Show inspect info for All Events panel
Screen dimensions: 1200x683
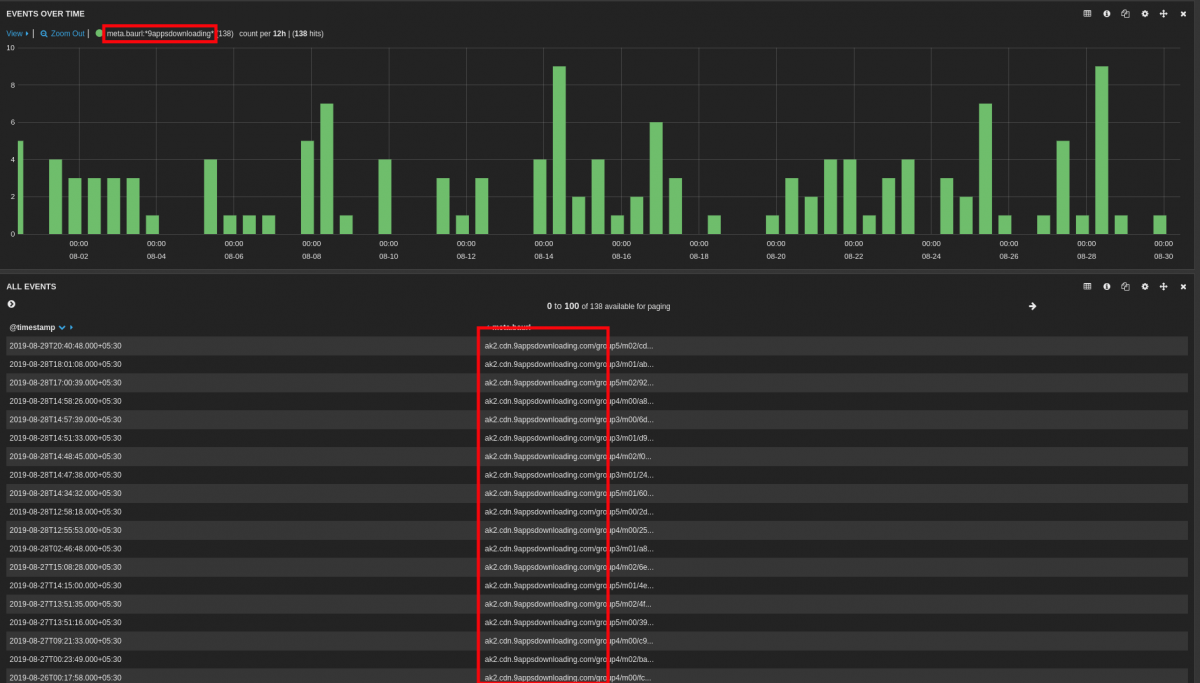(x=1106, y=286)
